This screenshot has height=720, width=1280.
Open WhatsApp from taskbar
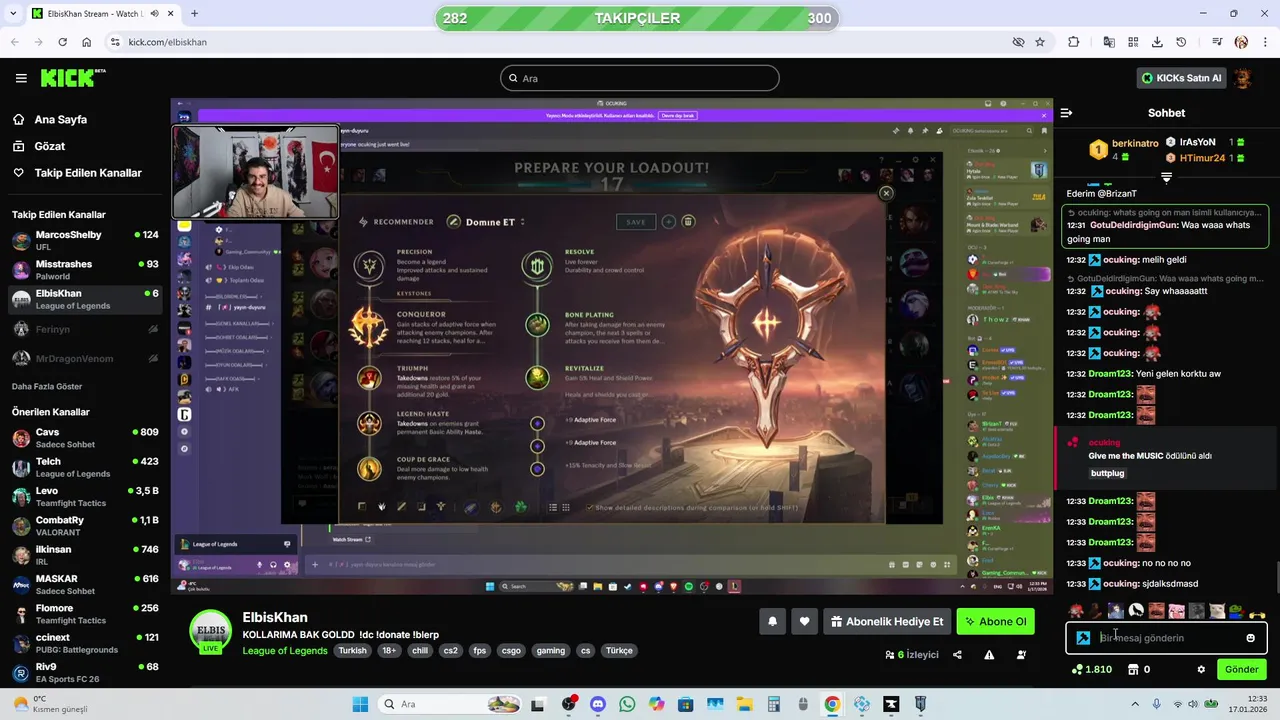(627, 704)
